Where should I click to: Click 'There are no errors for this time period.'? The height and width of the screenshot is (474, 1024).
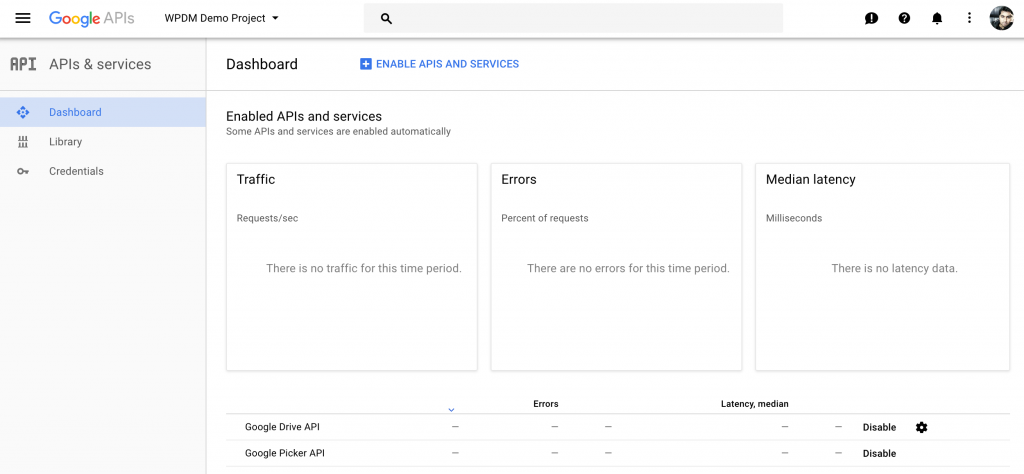click(x=628, y=268)
